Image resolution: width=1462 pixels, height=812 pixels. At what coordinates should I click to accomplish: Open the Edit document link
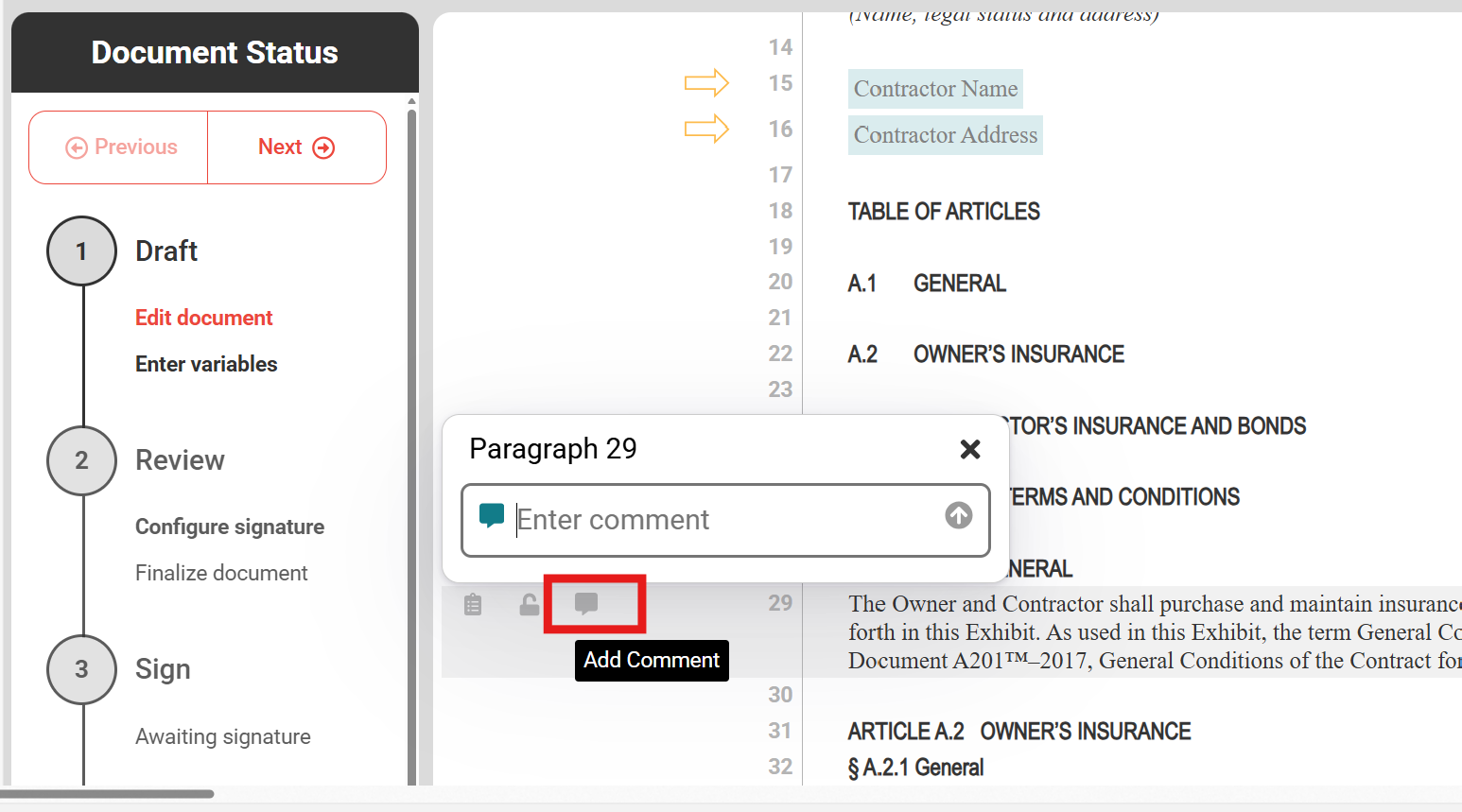click(203, 318)
